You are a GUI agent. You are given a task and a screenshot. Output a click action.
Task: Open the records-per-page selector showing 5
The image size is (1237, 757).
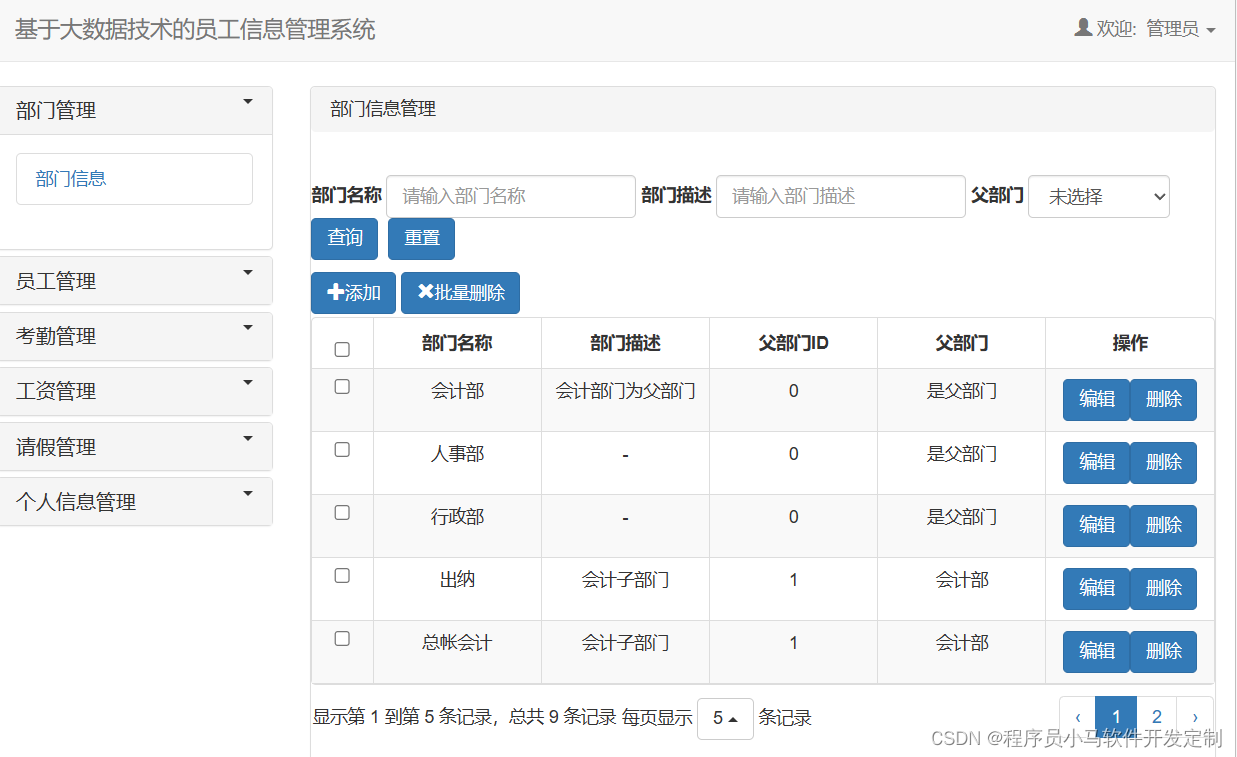pyautogui.click(x=725, y=718)
